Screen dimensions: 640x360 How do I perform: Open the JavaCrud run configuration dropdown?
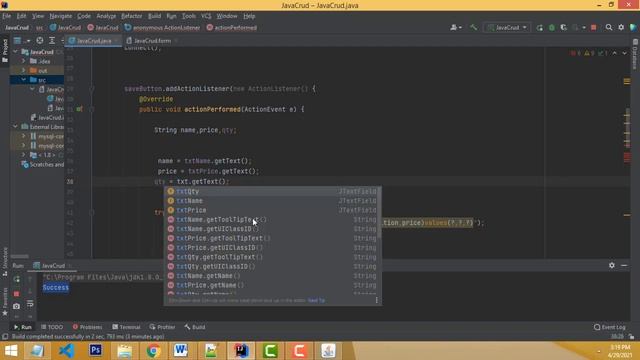tap(507, 27)
